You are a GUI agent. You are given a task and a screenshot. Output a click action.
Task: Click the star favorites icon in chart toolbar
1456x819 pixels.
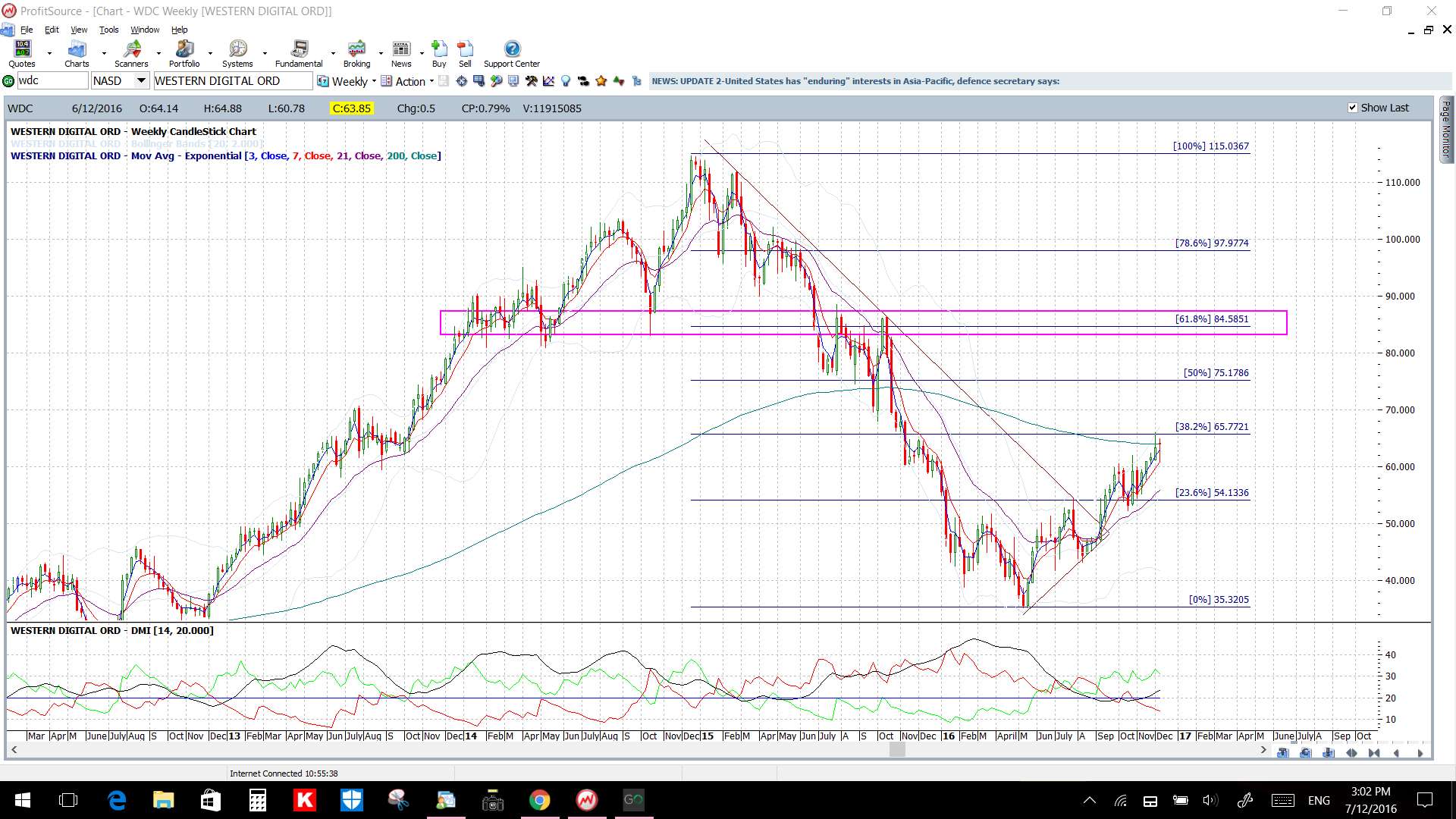point(601,81)
